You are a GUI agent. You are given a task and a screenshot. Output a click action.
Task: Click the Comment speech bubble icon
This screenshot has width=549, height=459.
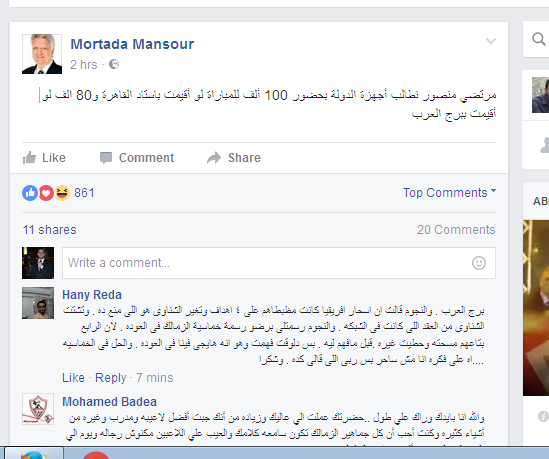pos(106,158)
